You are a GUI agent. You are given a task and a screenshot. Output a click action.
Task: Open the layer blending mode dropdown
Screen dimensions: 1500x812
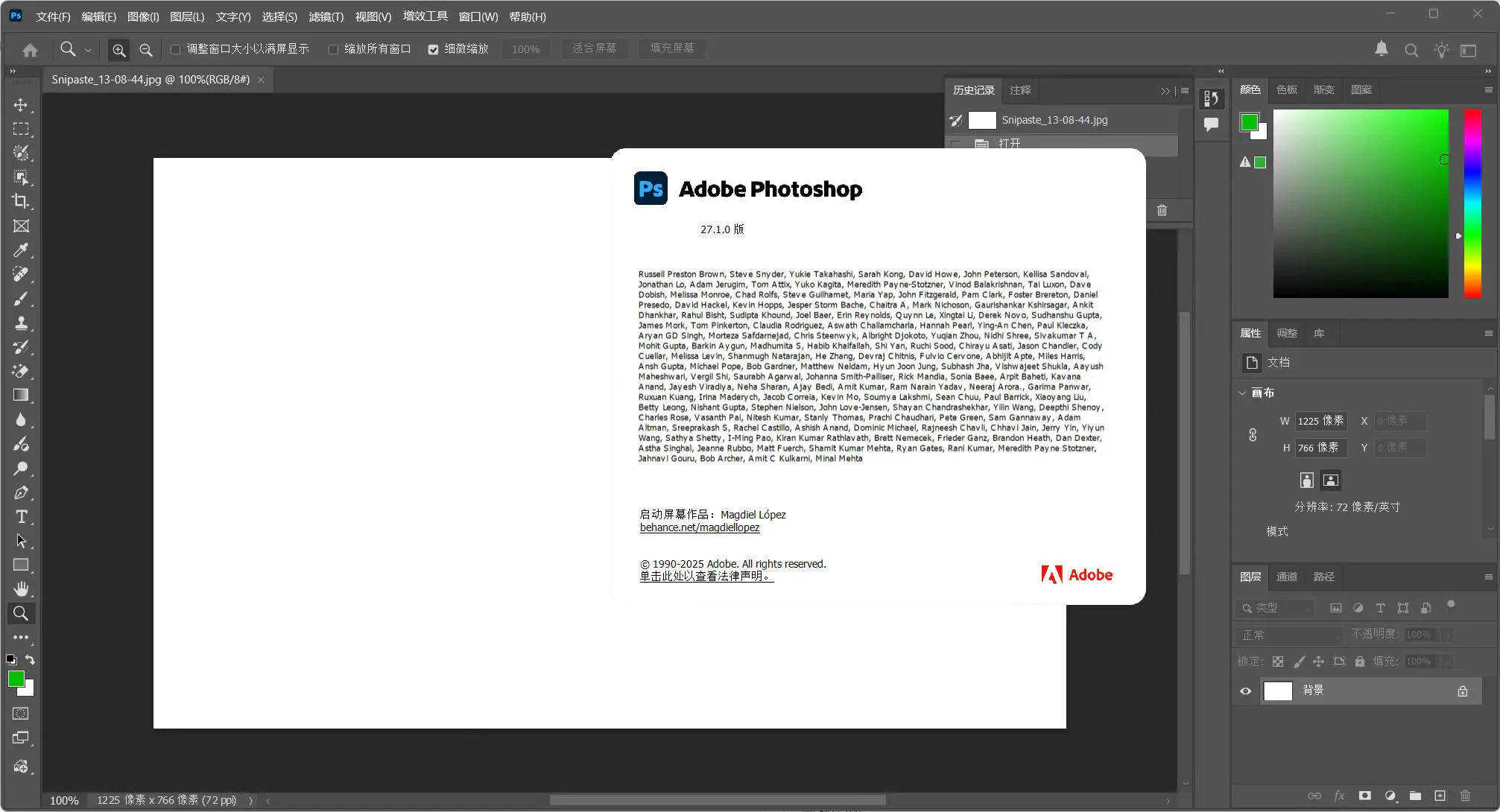click(x=1289, y=635)
